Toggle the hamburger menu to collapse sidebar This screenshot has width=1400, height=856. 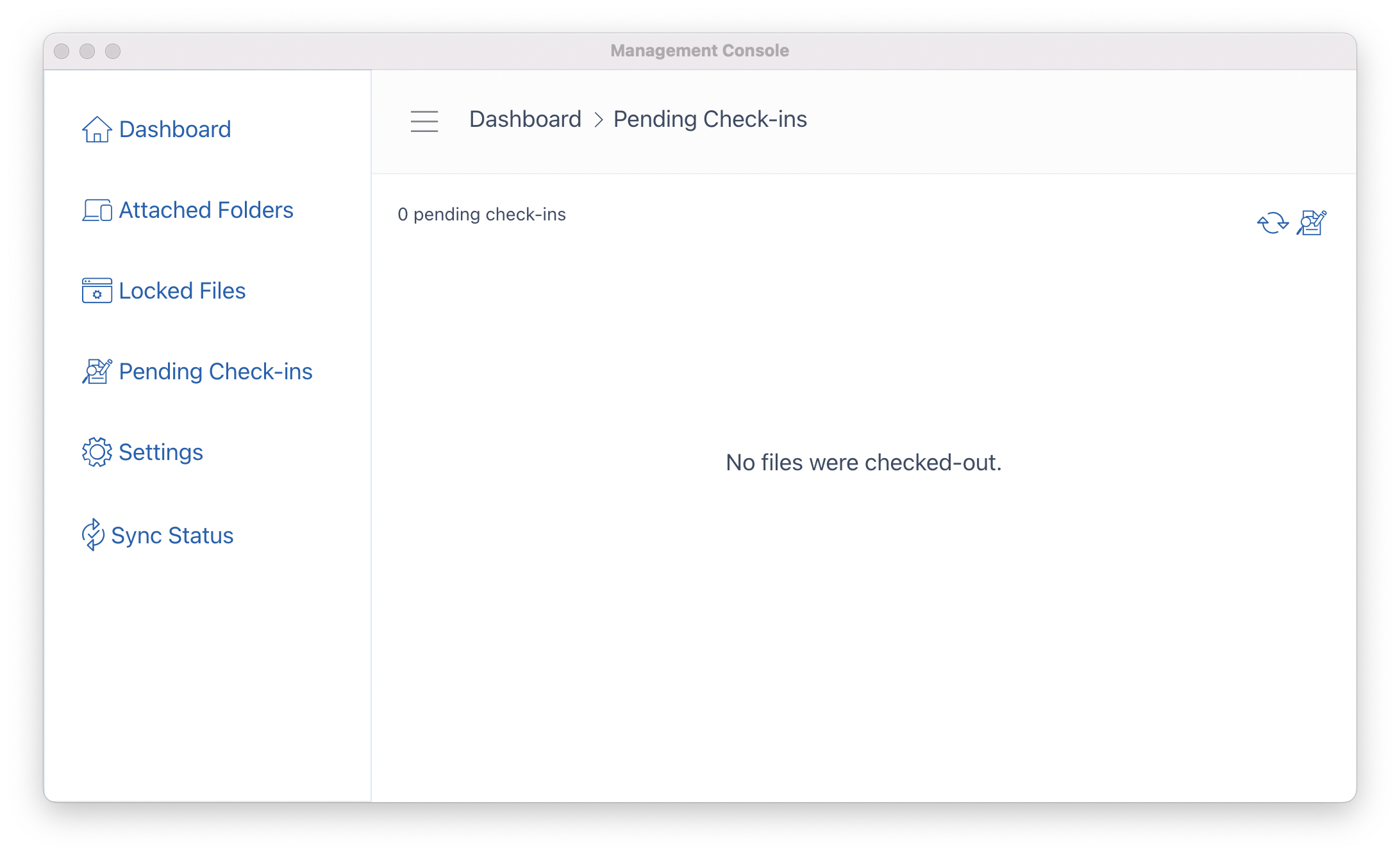(x=424, y=121)
